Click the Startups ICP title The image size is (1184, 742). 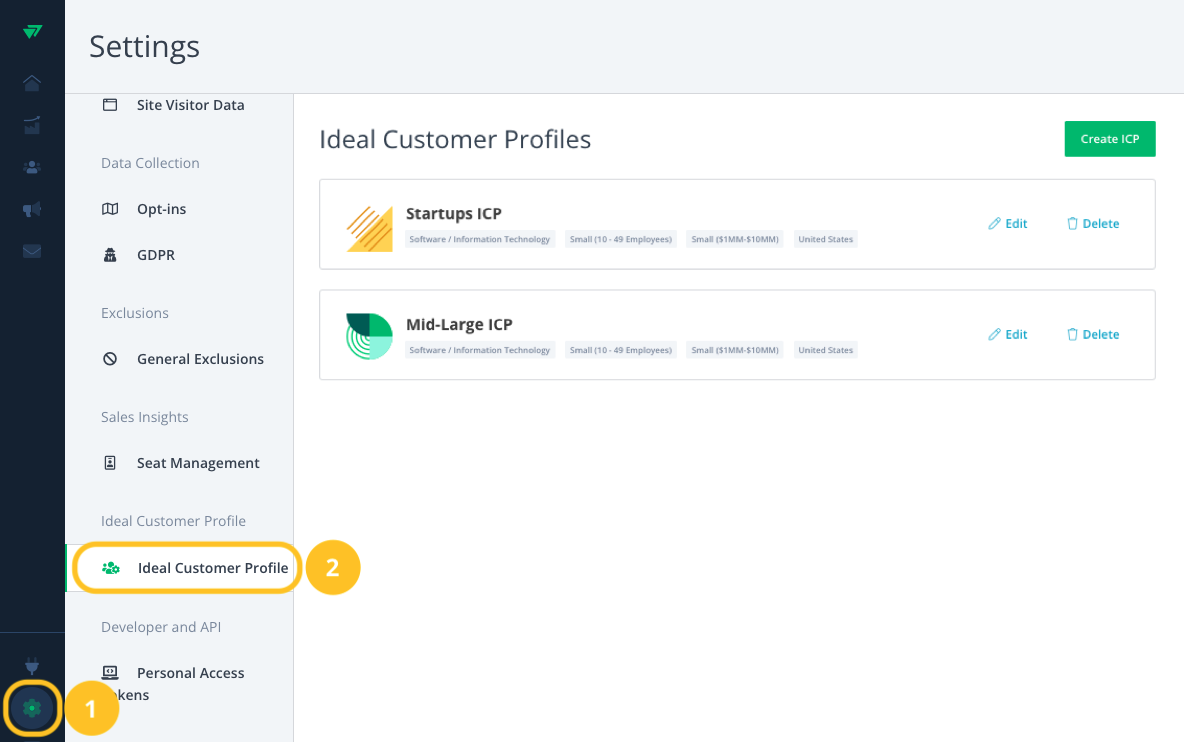(x=454, y=214)
